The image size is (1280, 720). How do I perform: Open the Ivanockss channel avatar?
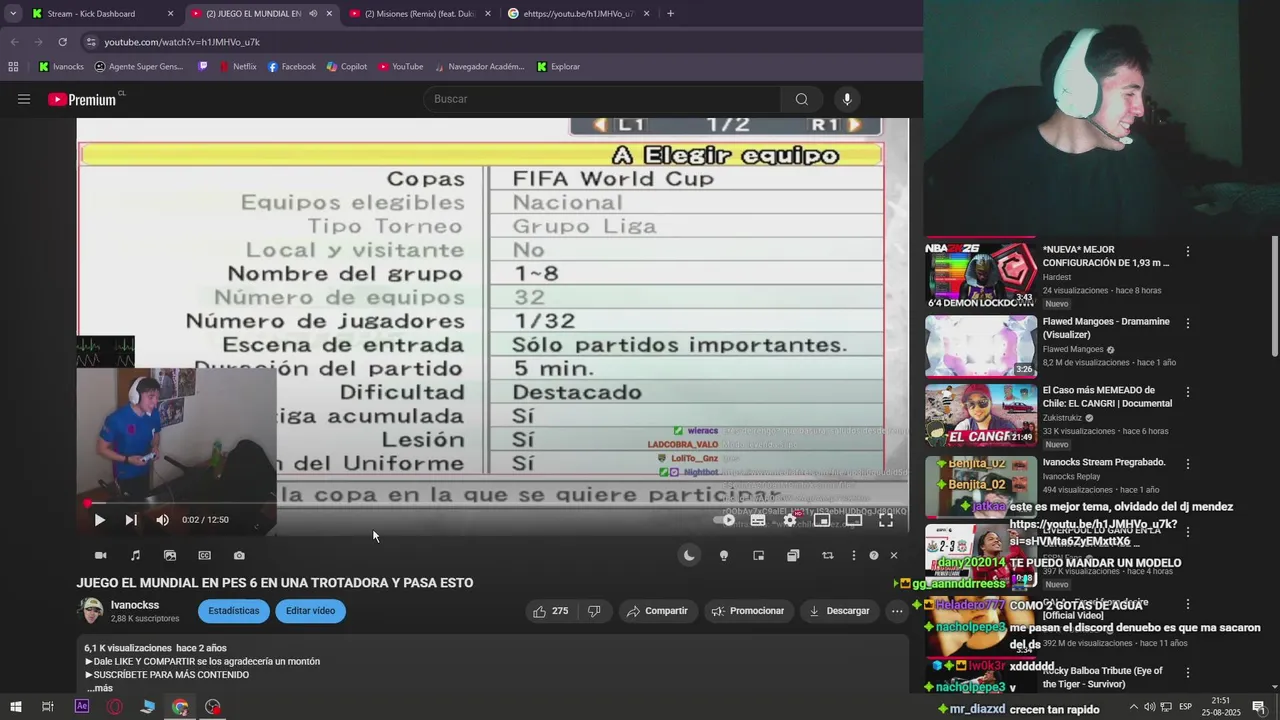tap(91, 611)
